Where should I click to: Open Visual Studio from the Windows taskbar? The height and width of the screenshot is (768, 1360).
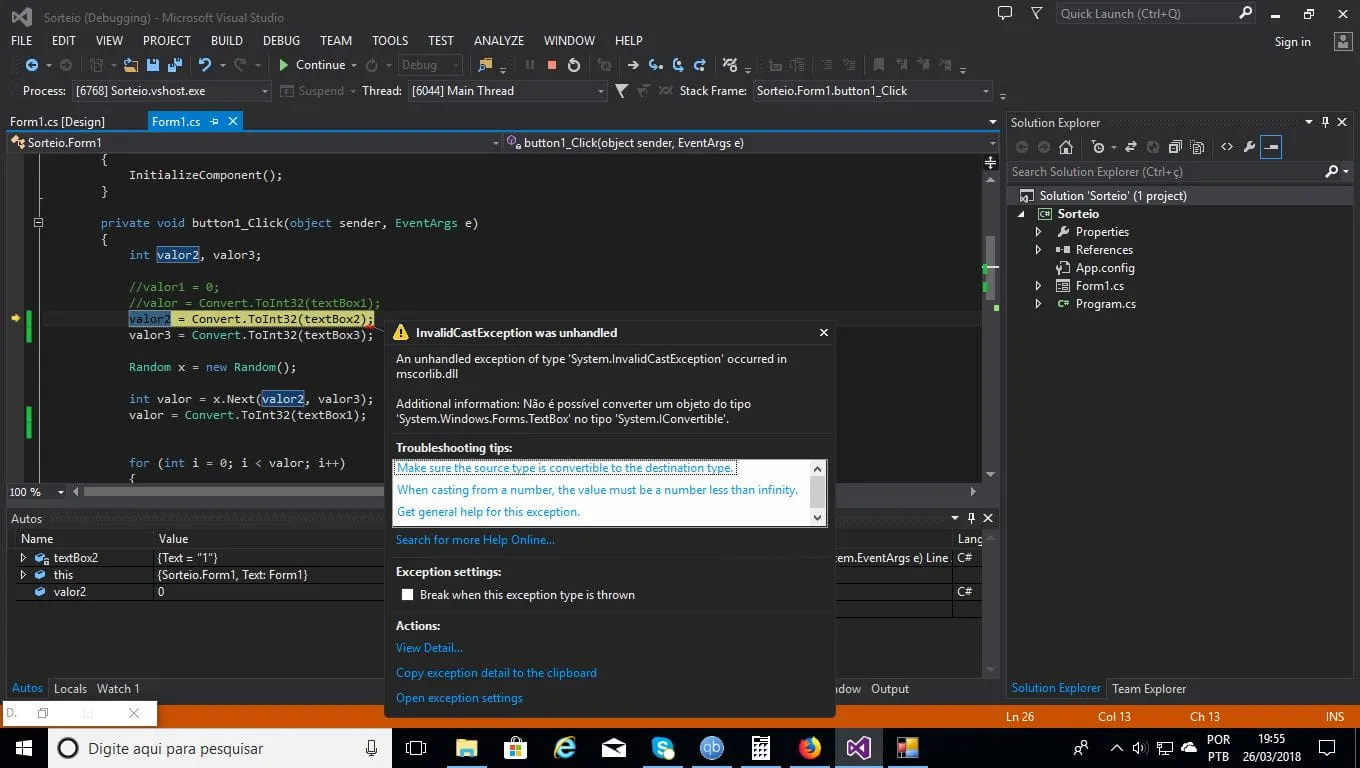coord(858,747)
